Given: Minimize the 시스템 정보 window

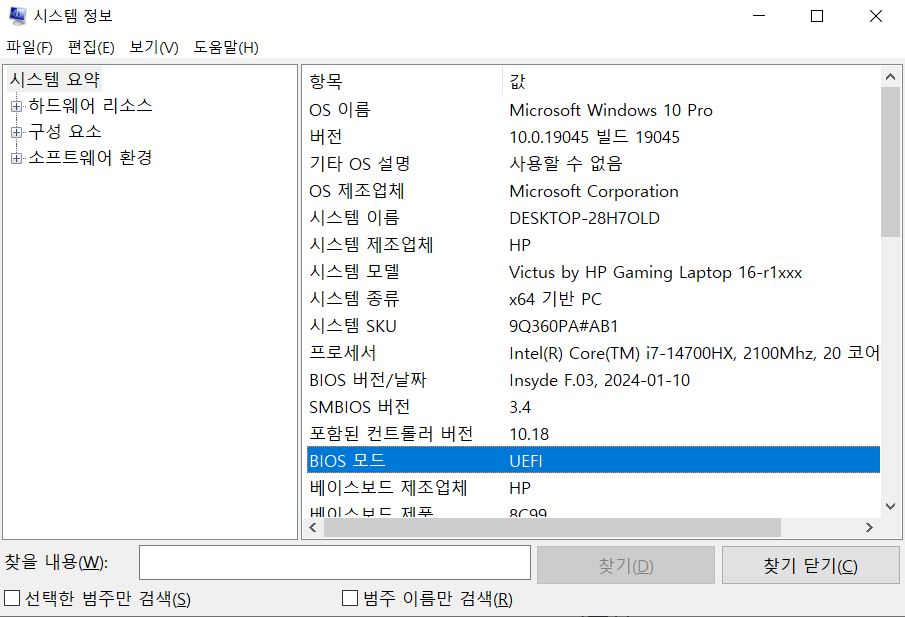Looking at the screenshot, I should click(759, 16).
